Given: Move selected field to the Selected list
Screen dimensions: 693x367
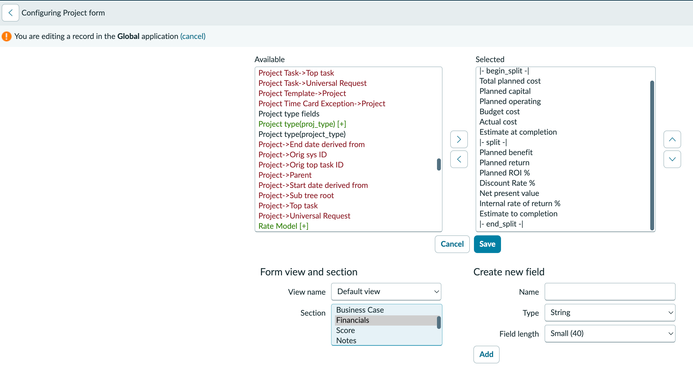Looking at the screenshot, I should [x=459, y=139].
